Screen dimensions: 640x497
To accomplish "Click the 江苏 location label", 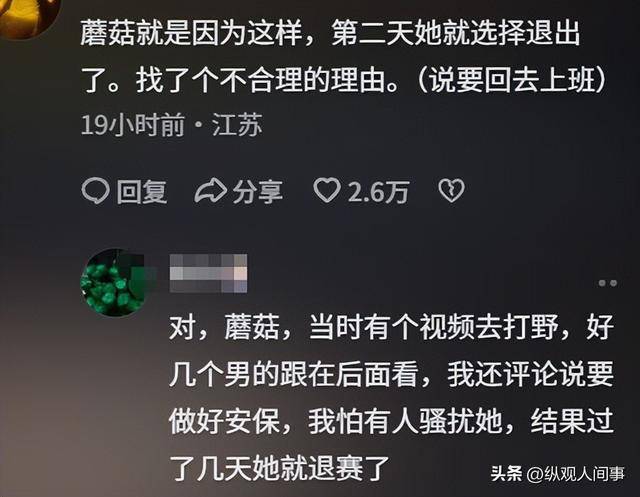I will (237, 124).
